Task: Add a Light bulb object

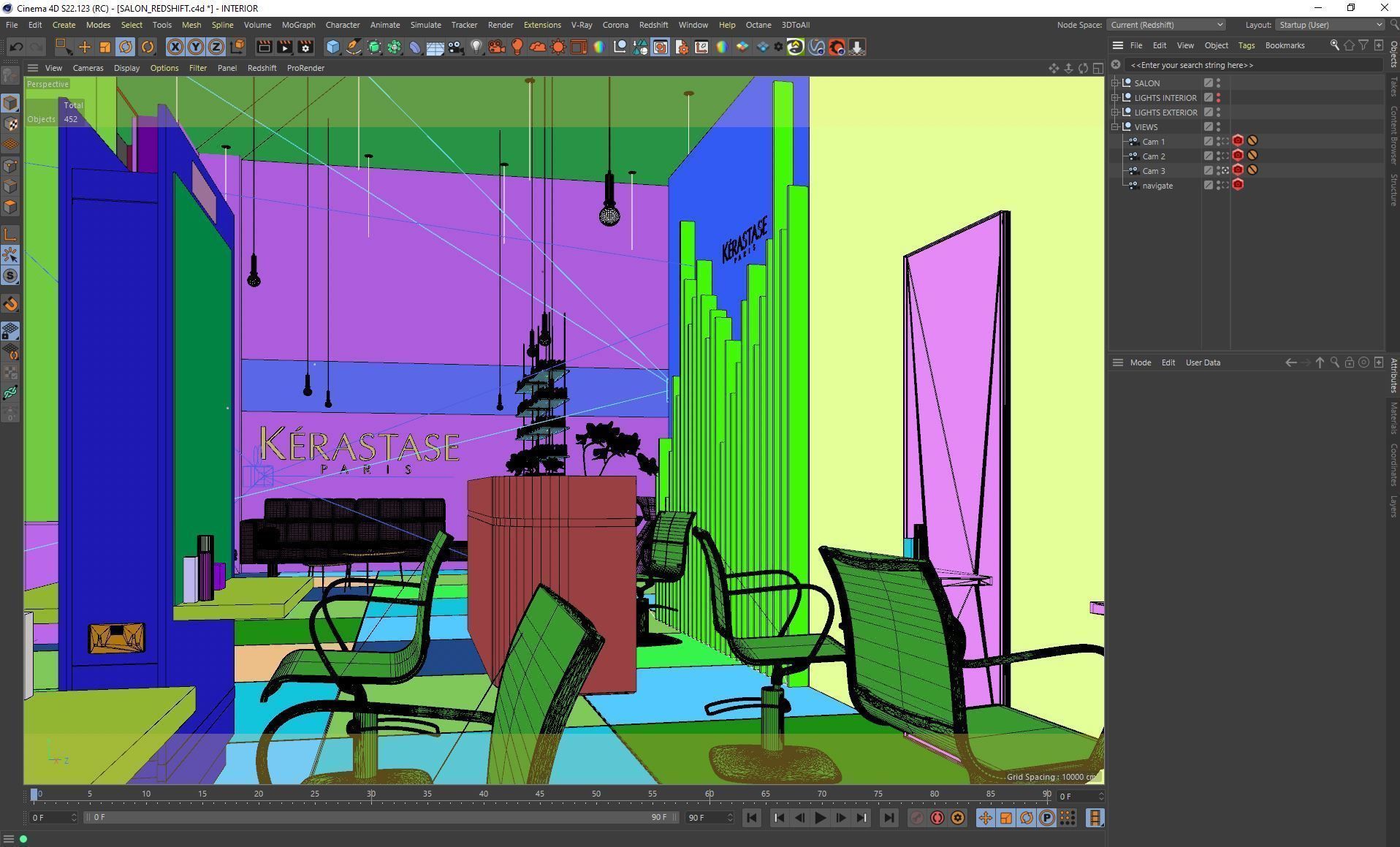Action: click(476, 47)
